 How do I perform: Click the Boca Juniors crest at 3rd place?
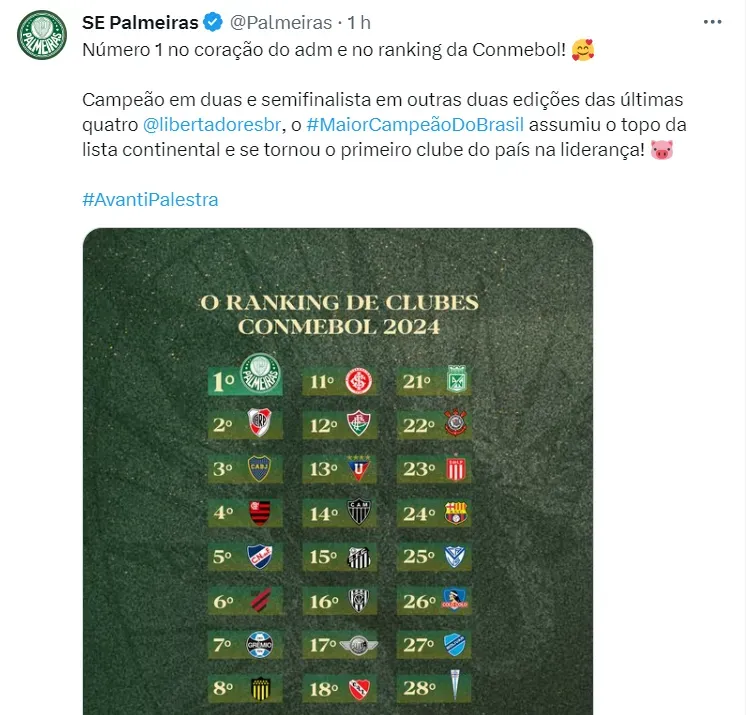260,469
